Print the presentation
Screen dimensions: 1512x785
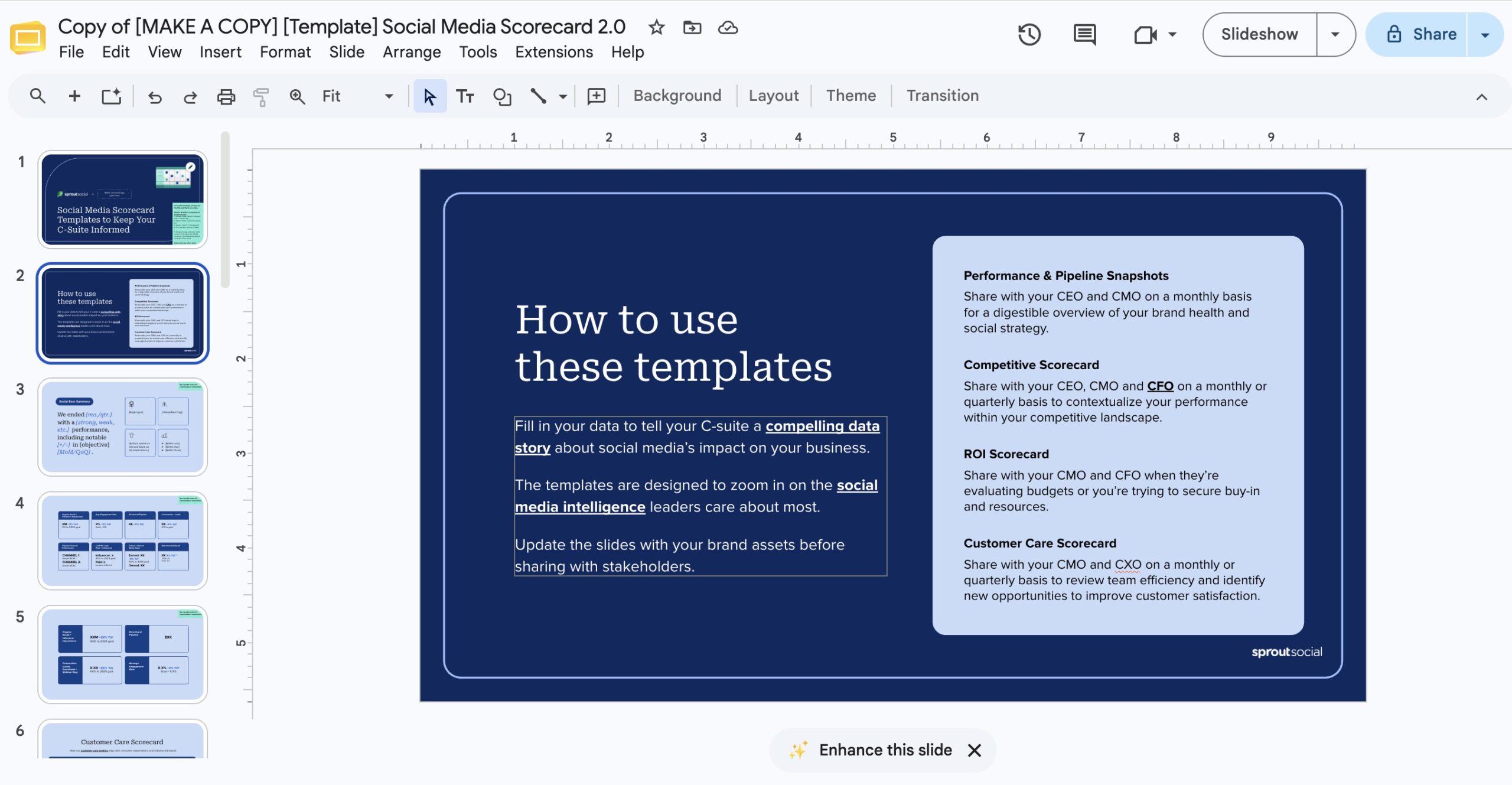point(226,96)
